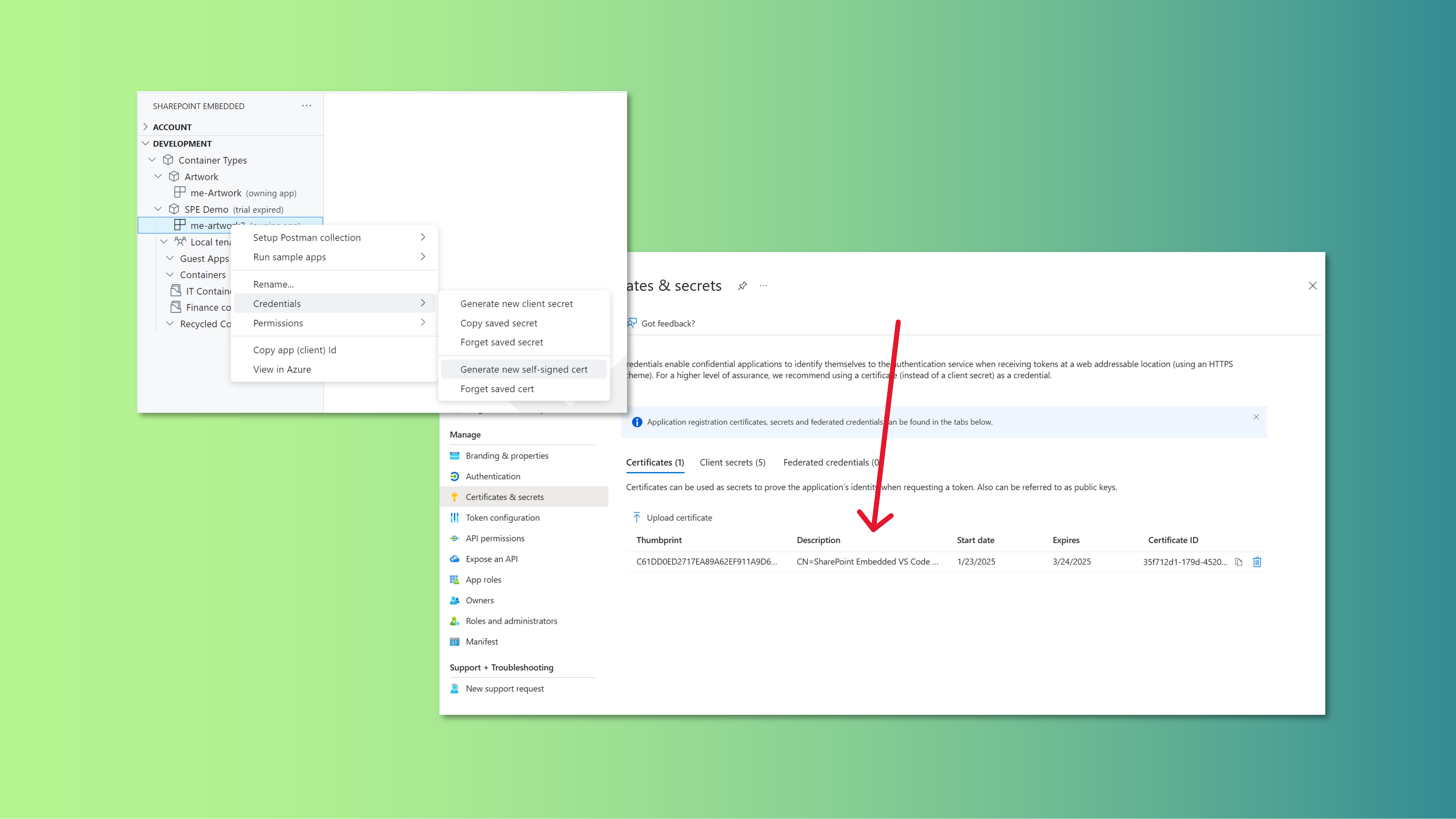Screen dimensions: 1456x819
Task: Open Token configuration settings
Action: (502, 517)
